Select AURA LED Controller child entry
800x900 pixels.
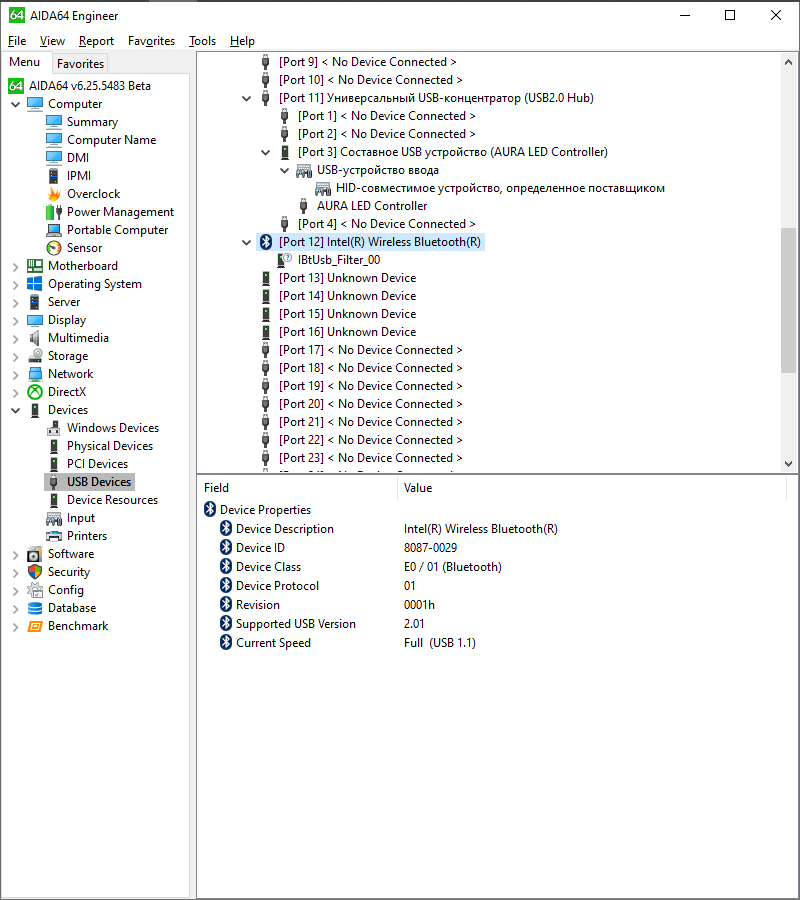pyautogui.click(x=372, y=206)
